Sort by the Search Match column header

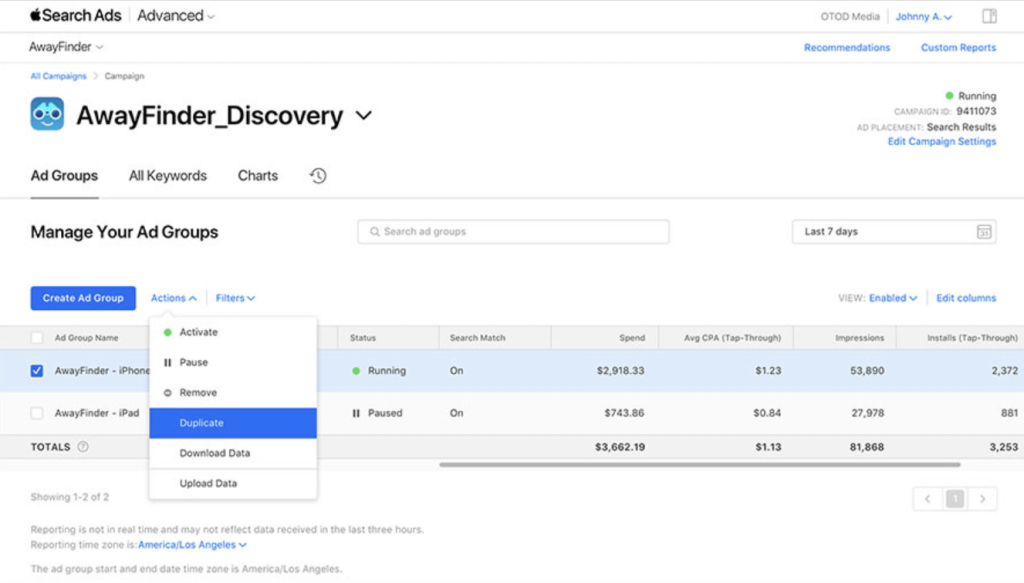point(477,338)
